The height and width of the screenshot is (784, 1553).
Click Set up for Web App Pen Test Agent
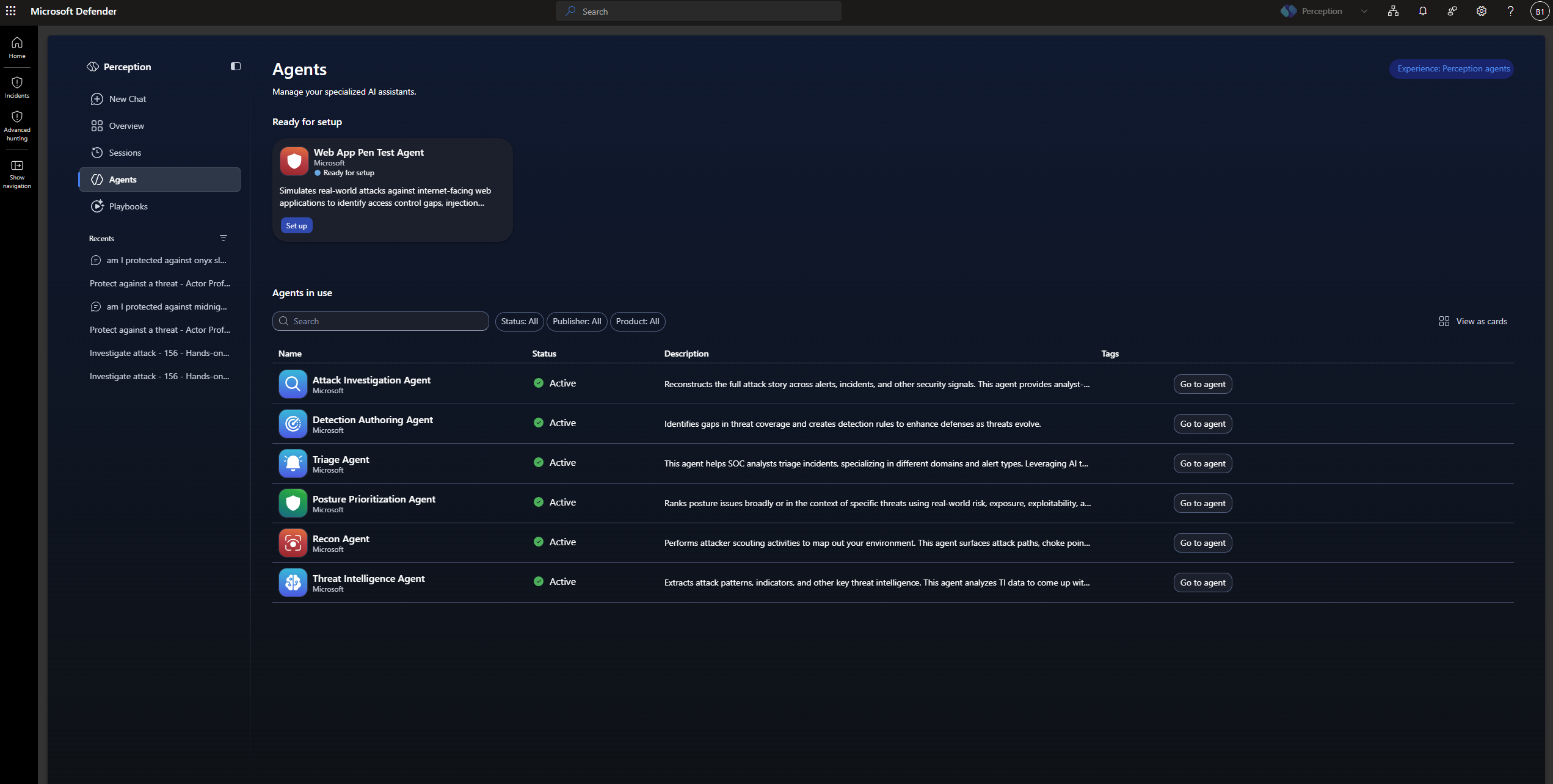[x=297, y=225]
